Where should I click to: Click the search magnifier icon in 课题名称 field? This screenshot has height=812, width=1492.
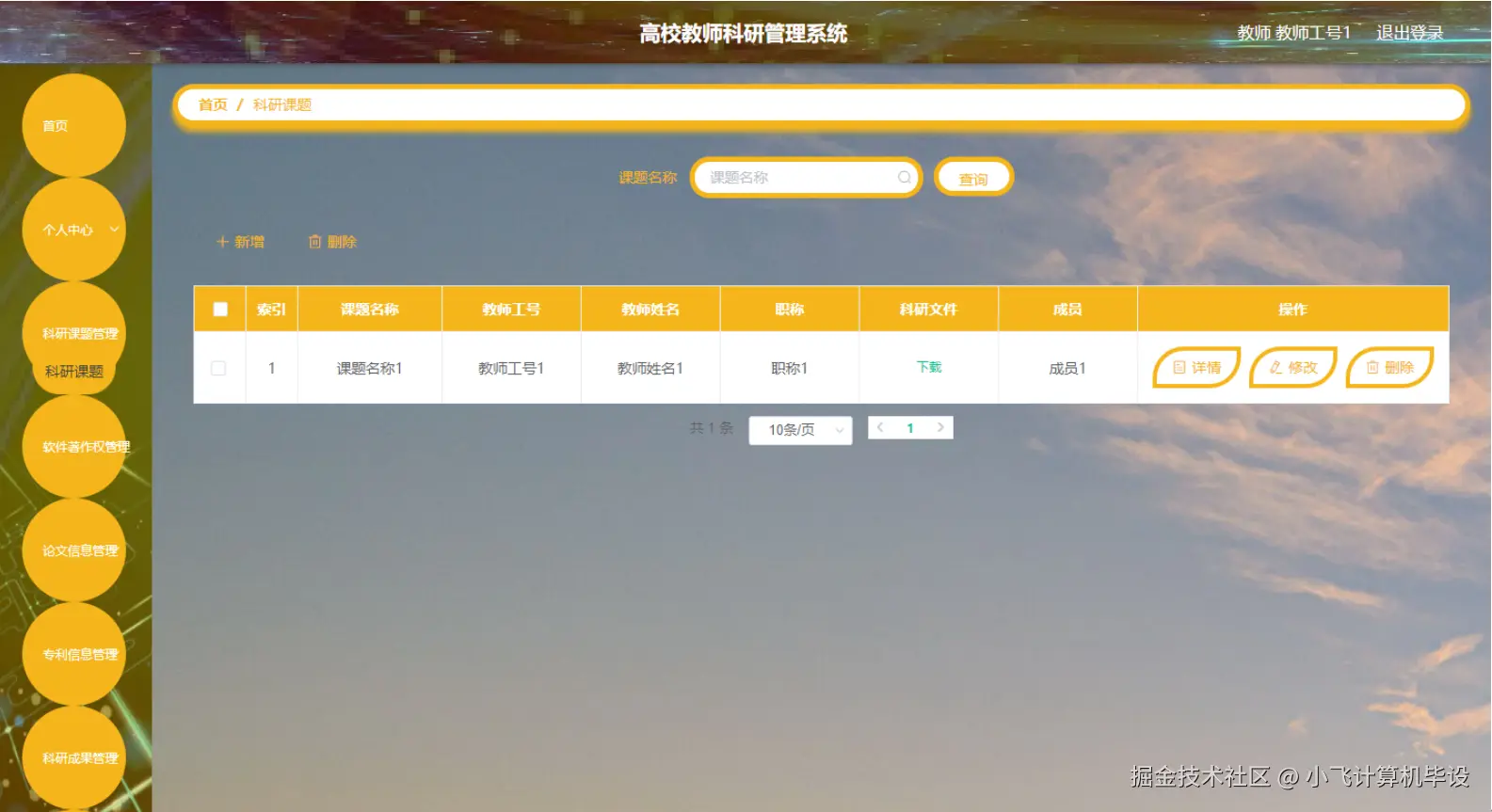[x=904, y=177]
